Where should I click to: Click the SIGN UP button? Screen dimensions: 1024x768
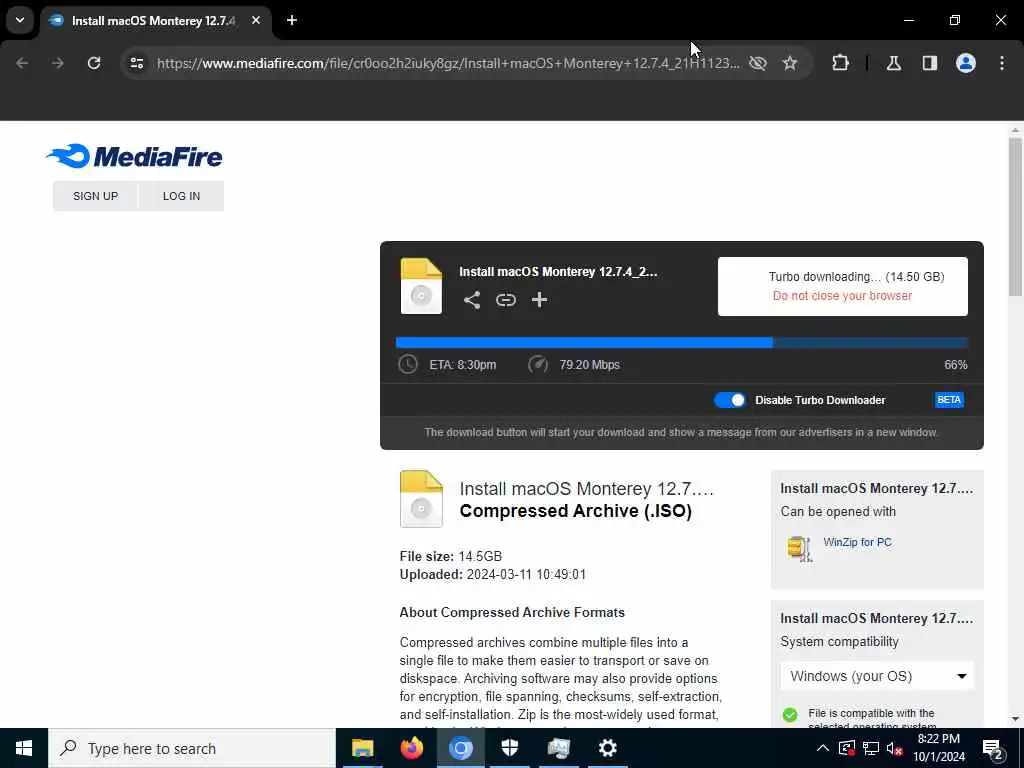[95, 196]
